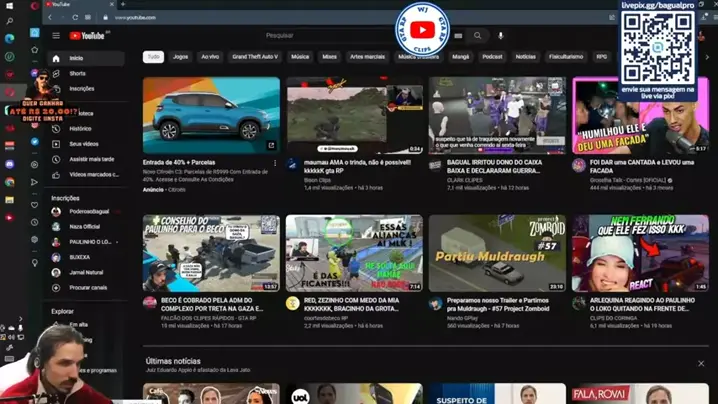Open the ARLEQUINA REAGINDO AO PAULINHO video title
The width and height of the screenshot is (718, 404).
coord(640,305)
